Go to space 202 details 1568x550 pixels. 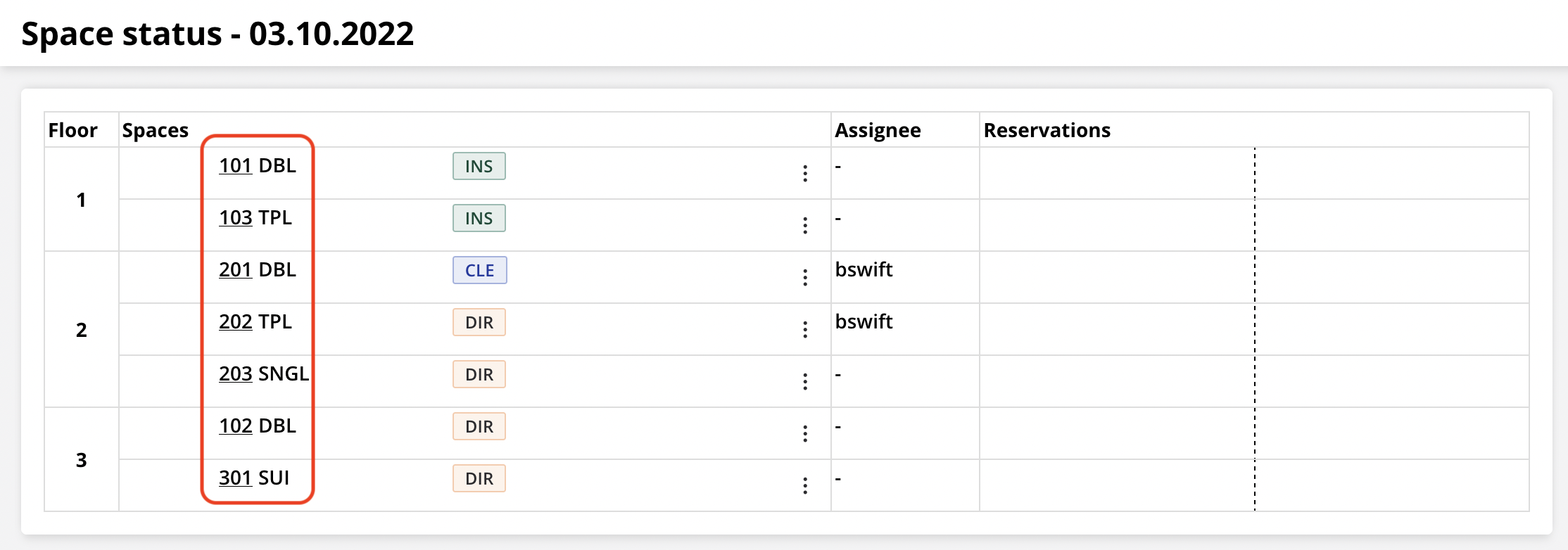pyautogui.click(x=235, y=322)
